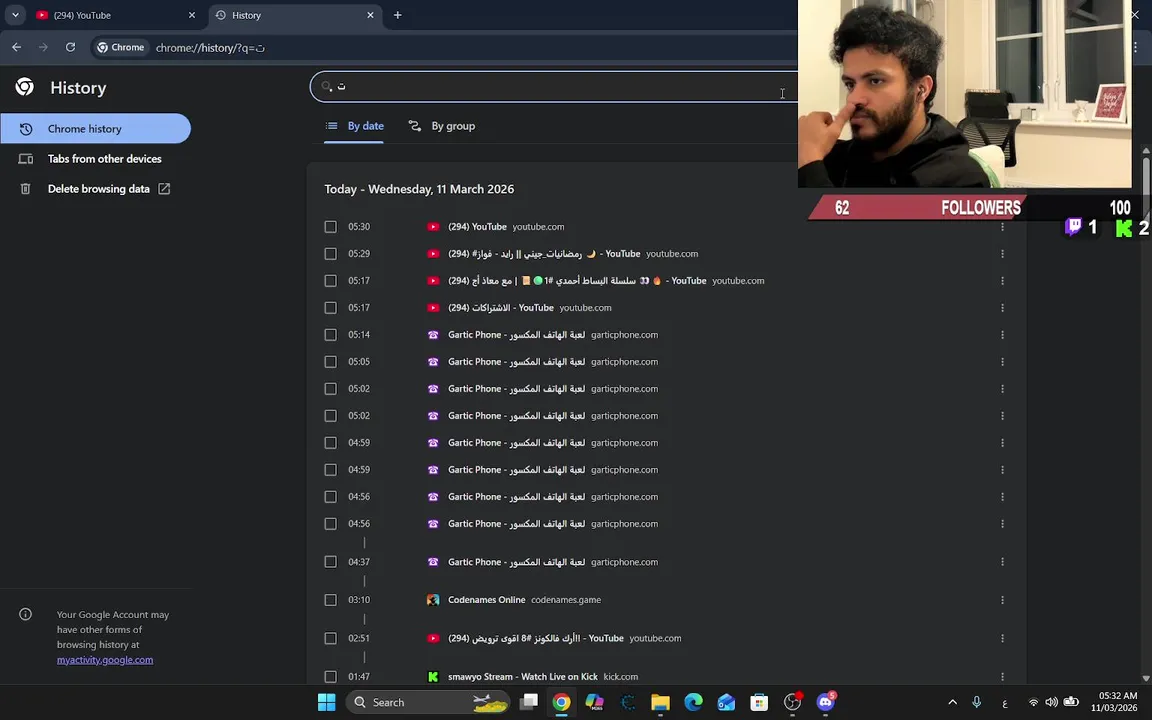Select Chrome history in sidebar

tap(96, 129)
